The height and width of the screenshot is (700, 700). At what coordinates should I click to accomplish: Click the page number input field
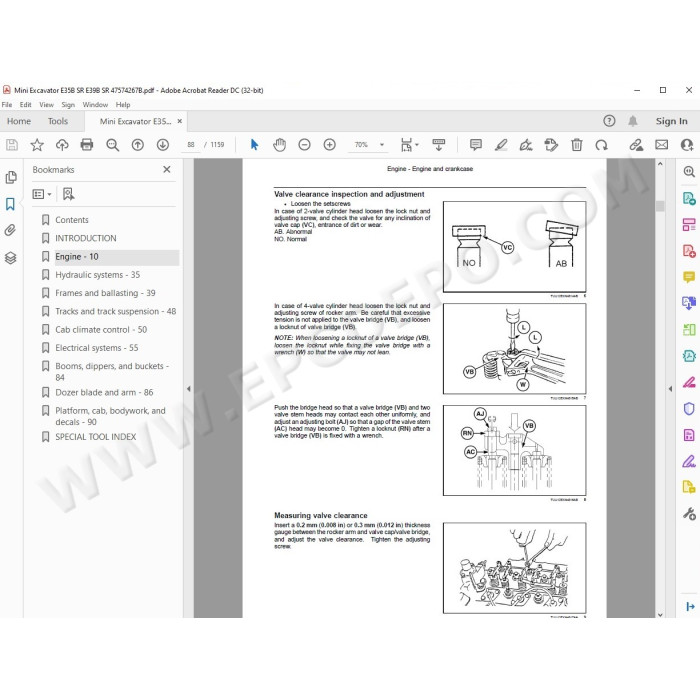click(191, 145)
